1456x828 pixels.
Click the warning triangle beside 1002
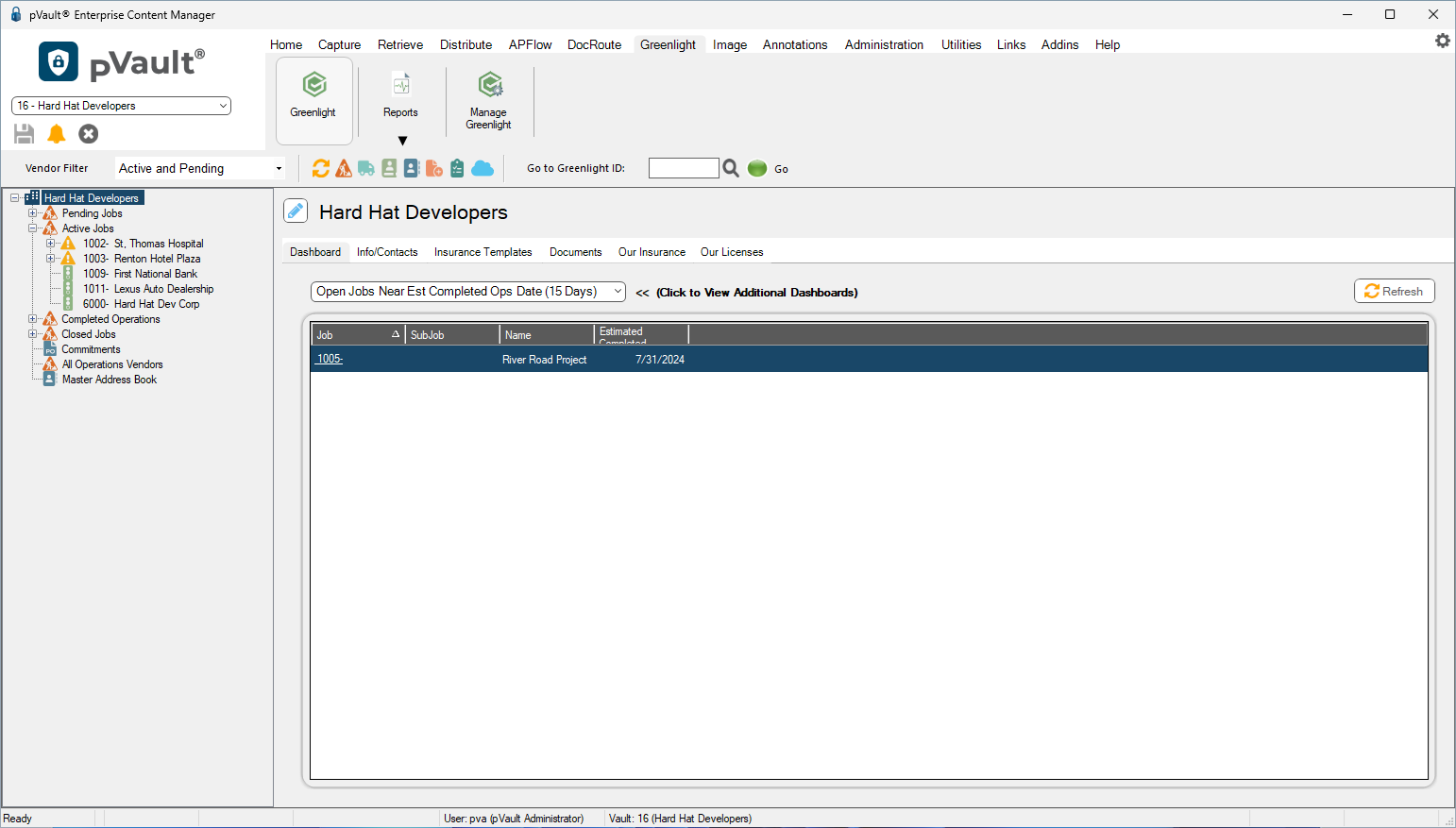point(68,244)
